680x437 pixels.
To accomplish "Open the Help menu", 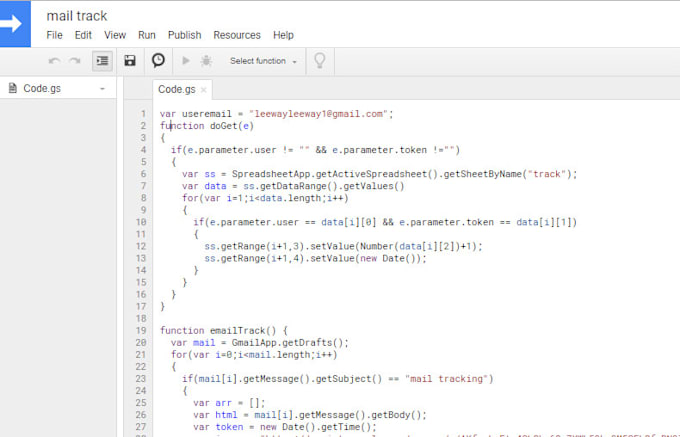I will click(283, 35).
